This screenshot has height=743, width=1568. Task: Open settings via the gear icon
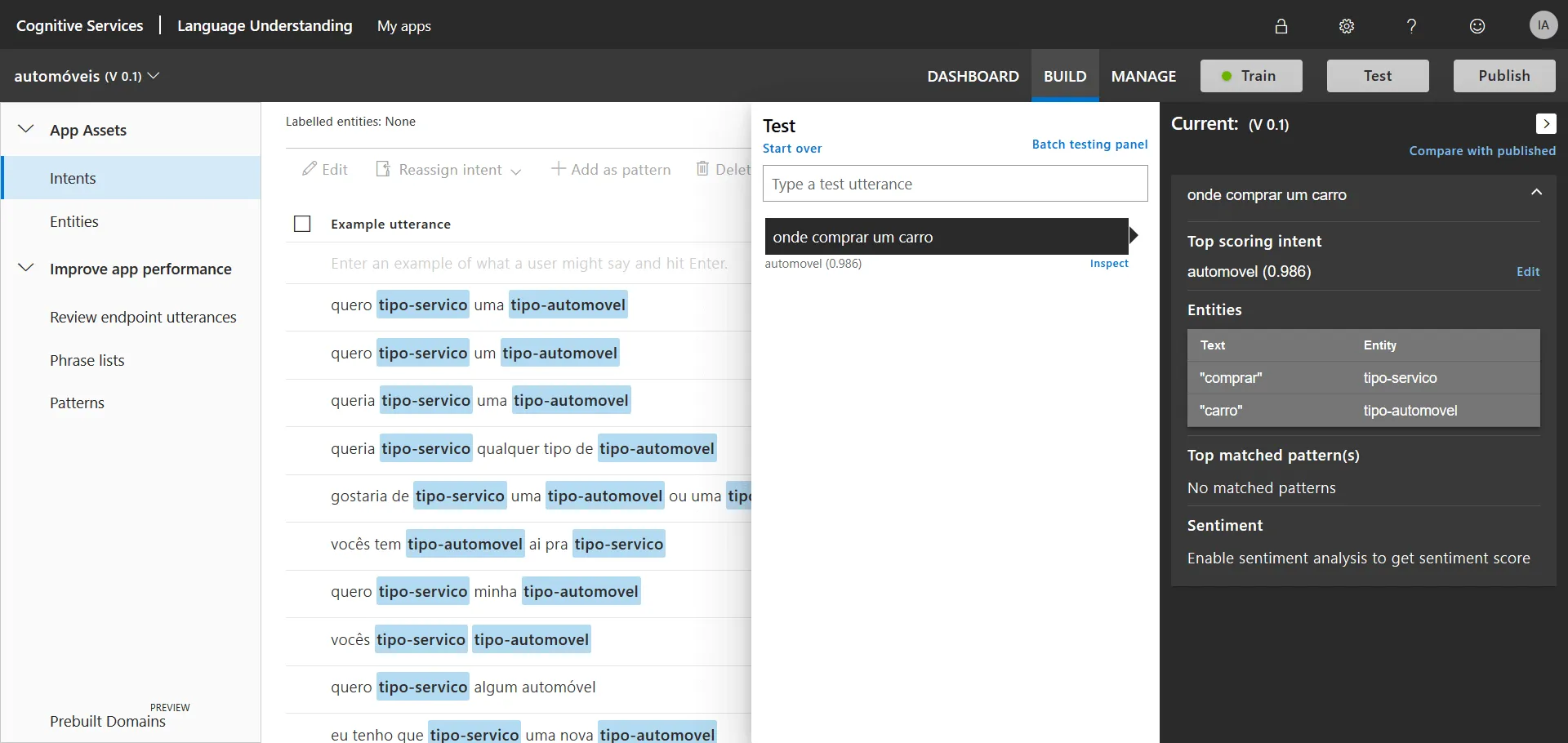pos(1347,26)
